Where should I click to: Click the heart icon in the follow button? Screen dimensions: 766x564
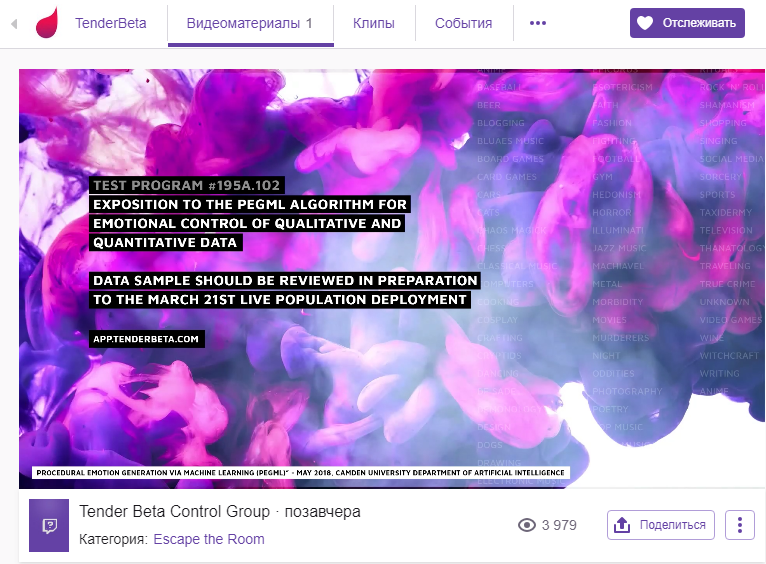(645, 23)
